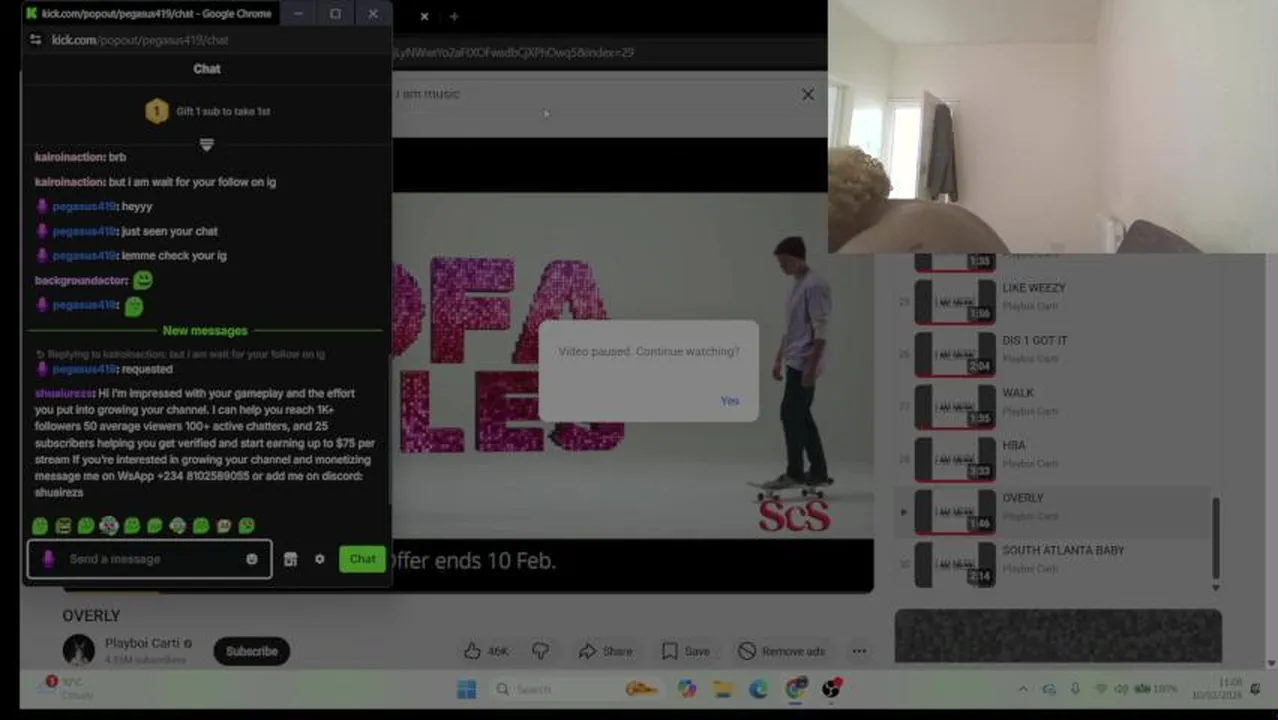This screenshot has width=1278, height=720.
Task: Open notification bell in system tray
Action: 1256,689
